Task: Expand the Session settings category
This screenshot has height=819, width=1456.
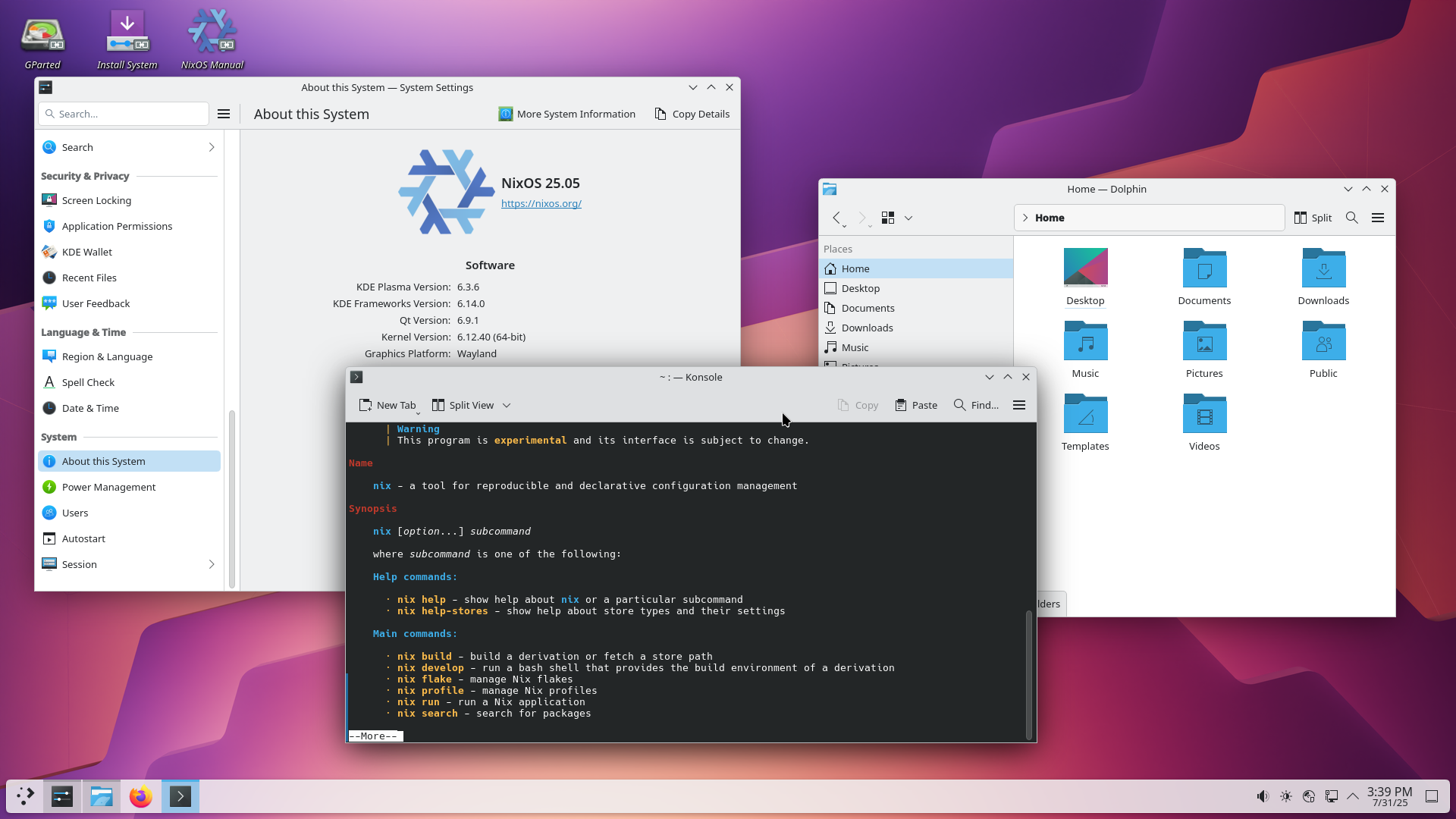Action: [x=129, y=564]
